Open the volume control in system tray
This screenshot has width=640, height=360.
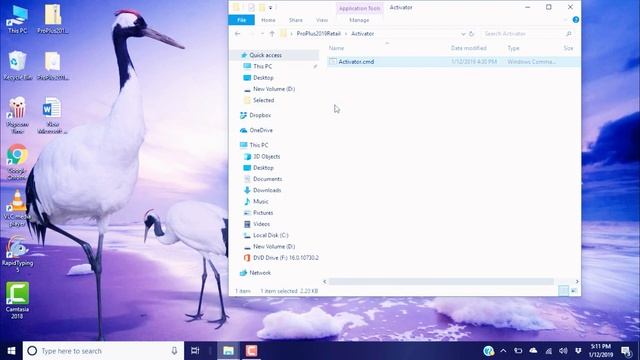(x=563, y=351)
